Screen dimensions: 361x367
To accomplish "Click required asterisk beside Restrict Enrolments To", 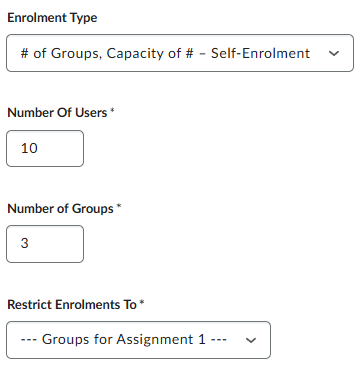I will pyautogui.click(x=142, y=302).
